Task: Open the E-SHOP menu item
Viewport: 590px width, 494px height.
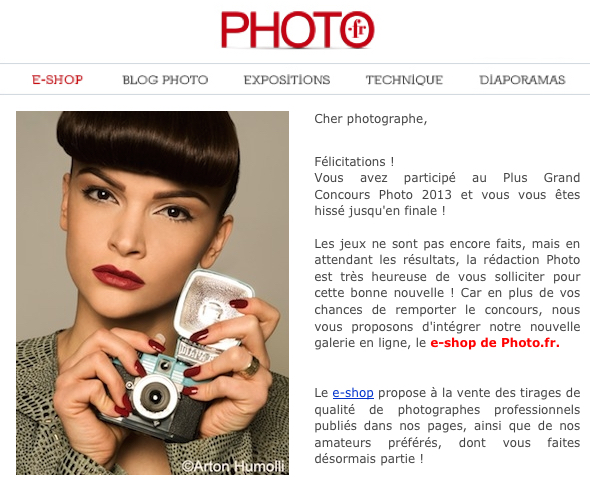Action: click(57, 80)
